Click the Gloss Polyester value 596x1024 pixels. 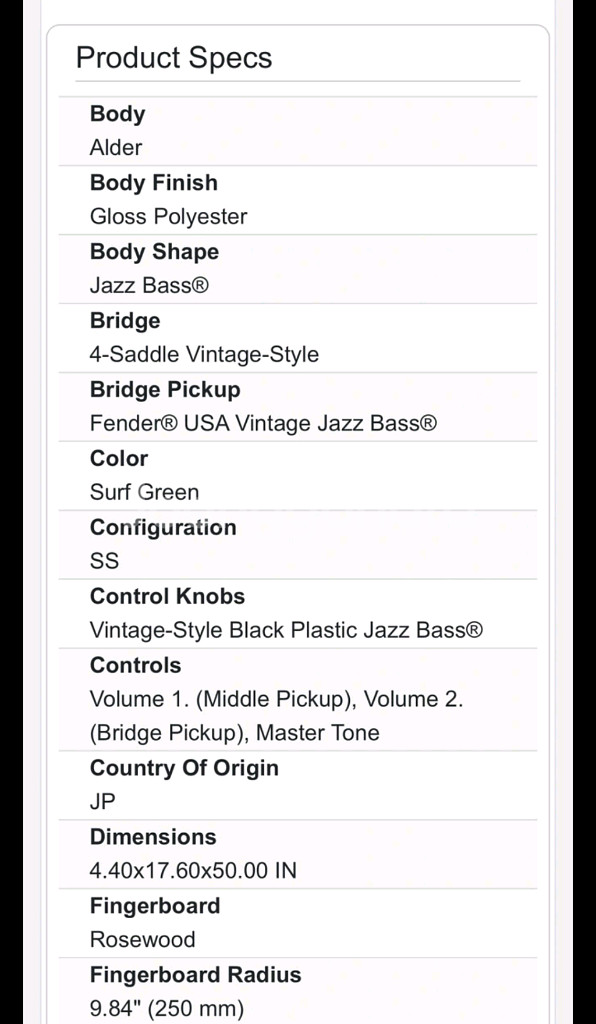168,217
